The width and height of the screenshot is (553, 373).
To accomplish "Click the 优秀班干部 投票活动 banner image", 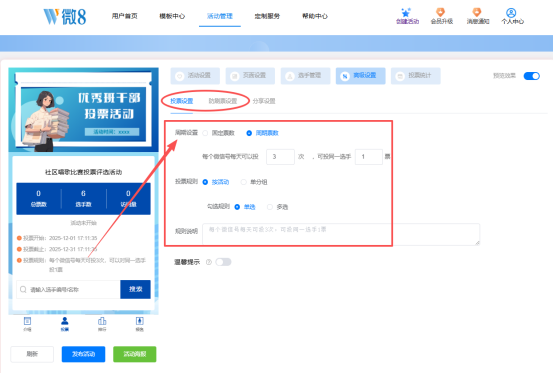I will (84, 110).
